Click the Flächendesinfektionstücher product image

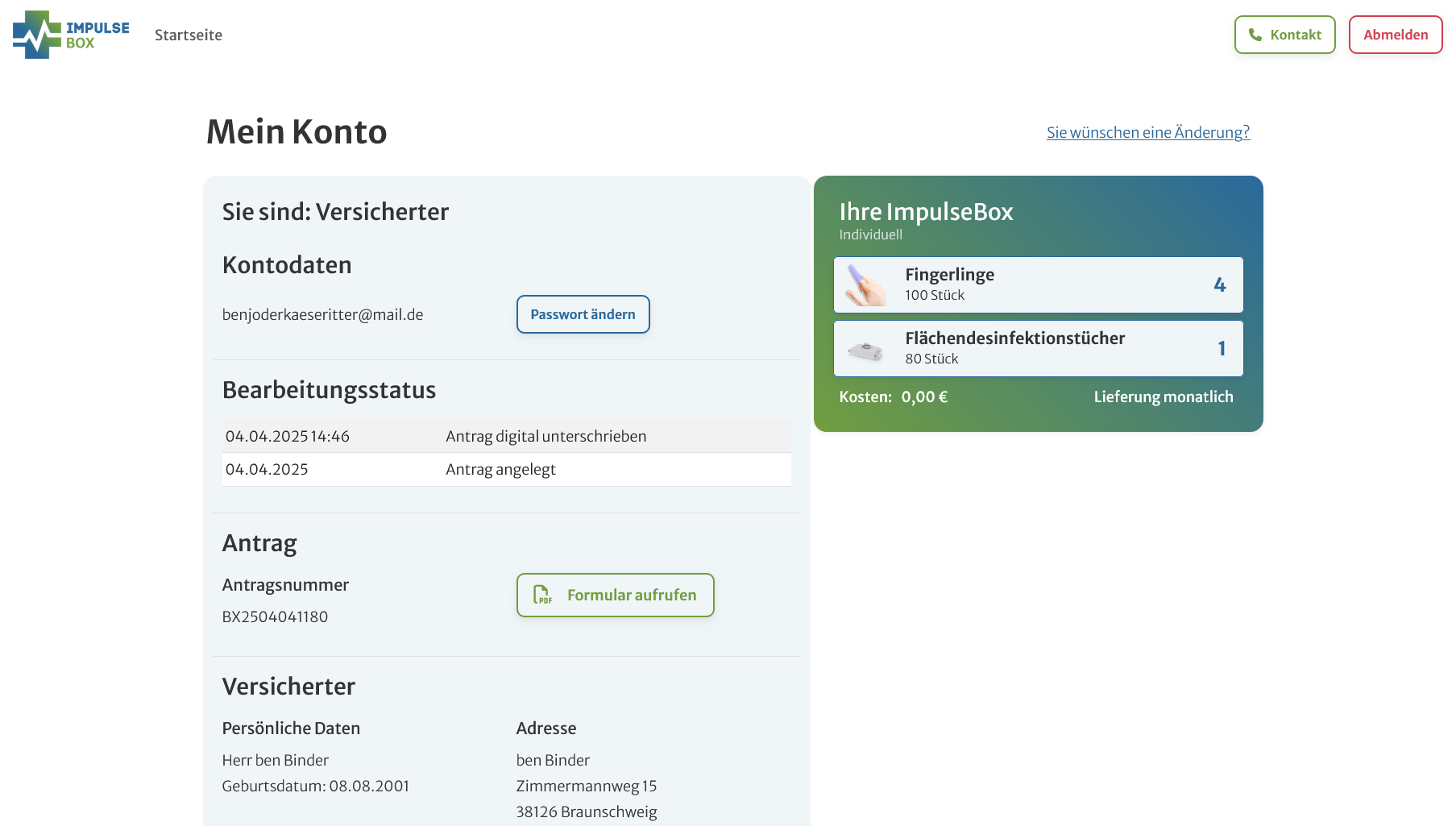(x=865, y=350)
